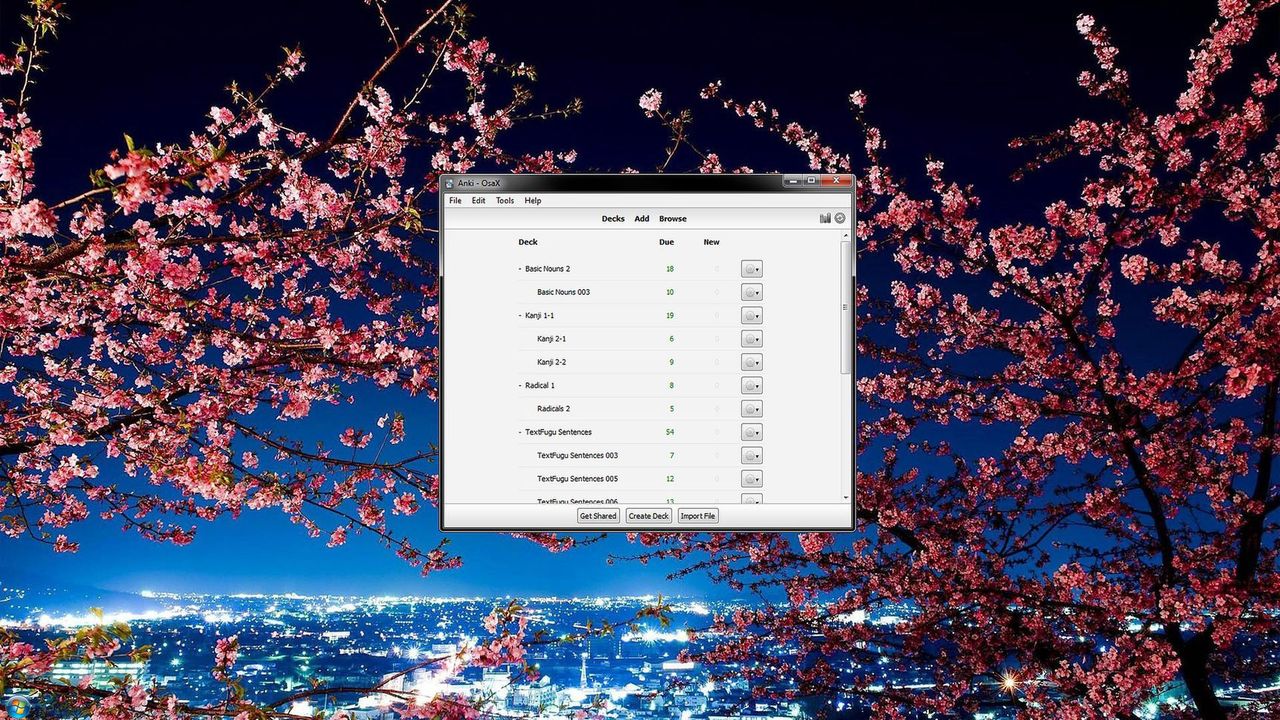Collapse the Kanji 1-1 deck
Screen dimensions: 1280x720
[520, 315]
